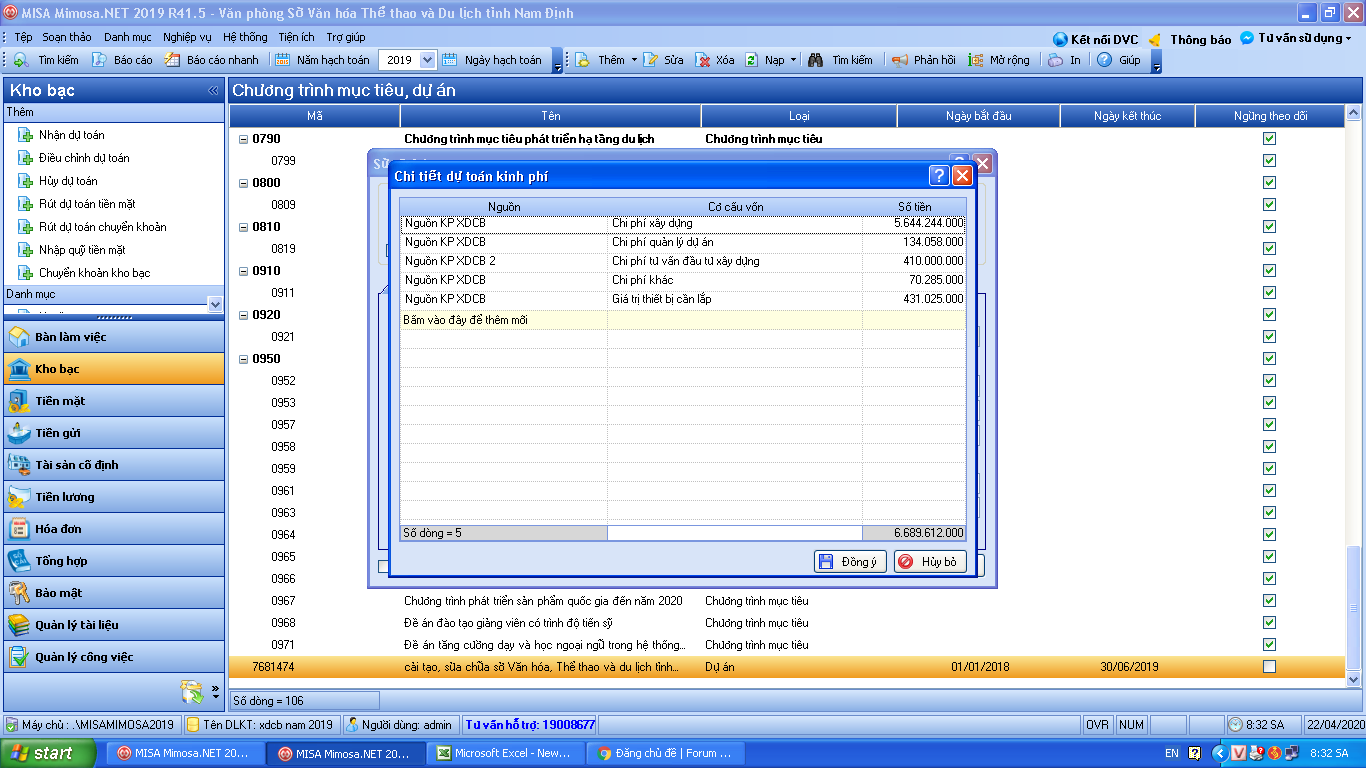
Task: Uncheck Ngừng theo dõi for row 0790
Action: [x=1269, y=139]
